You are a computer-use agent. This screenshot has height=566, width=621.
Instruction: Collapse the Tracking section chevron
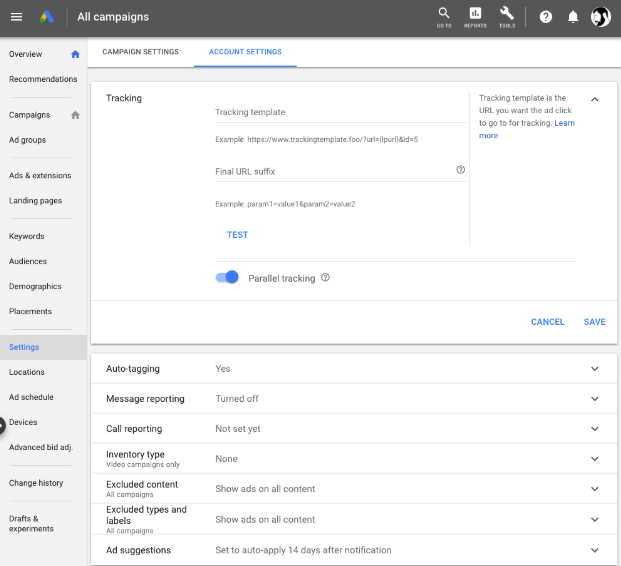(x=594, y=99)
